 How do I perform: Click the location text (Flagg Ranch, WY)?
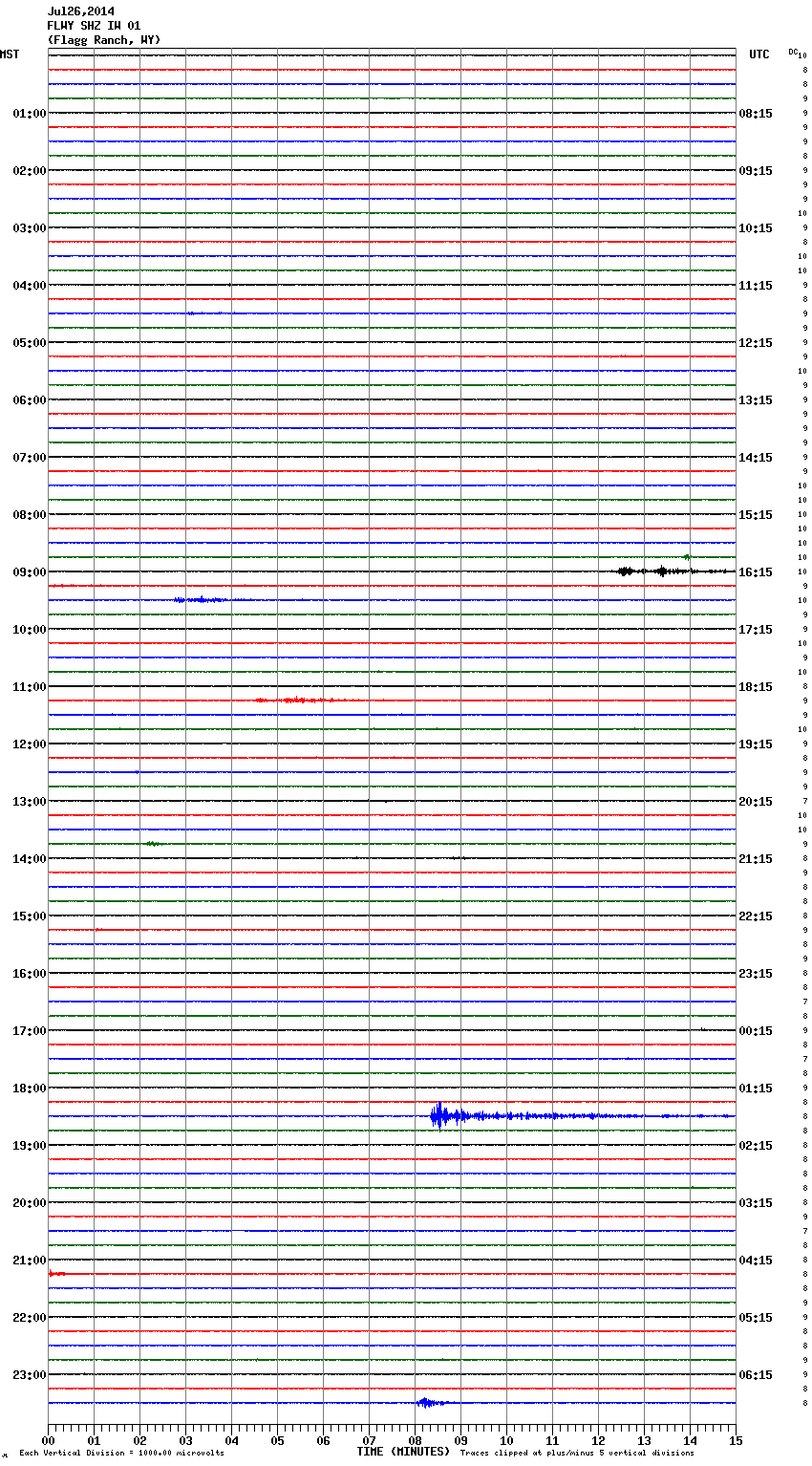pos(104,40)
